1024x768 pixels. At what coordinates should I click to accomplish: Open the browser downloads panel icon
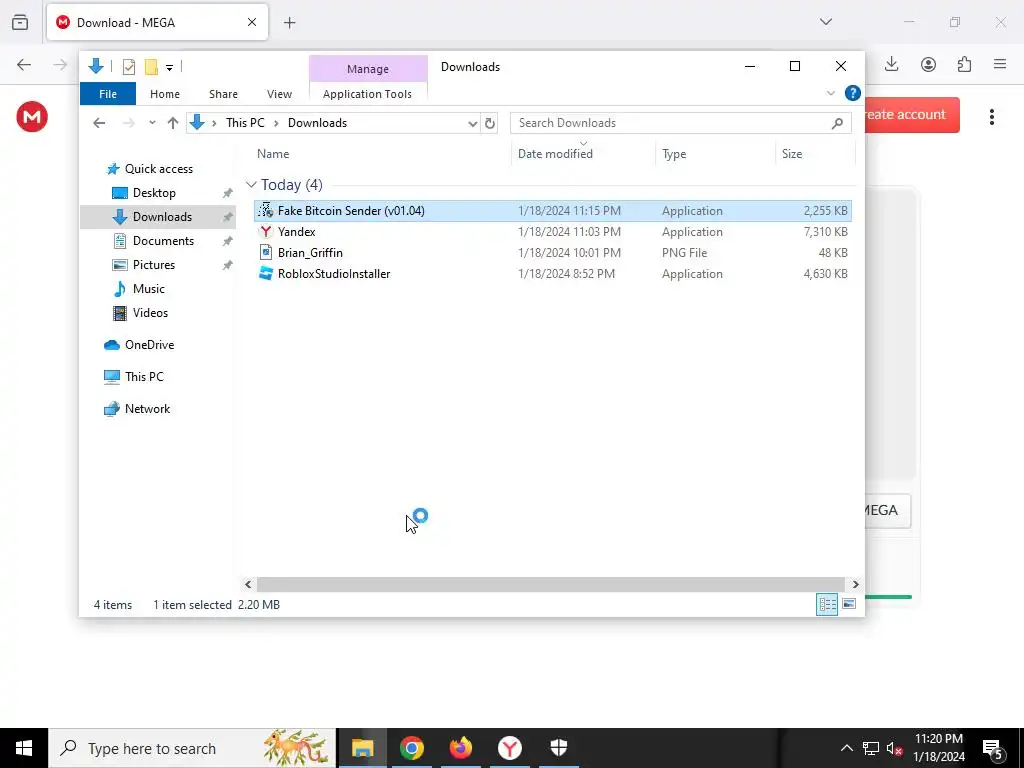pos(891,64)
